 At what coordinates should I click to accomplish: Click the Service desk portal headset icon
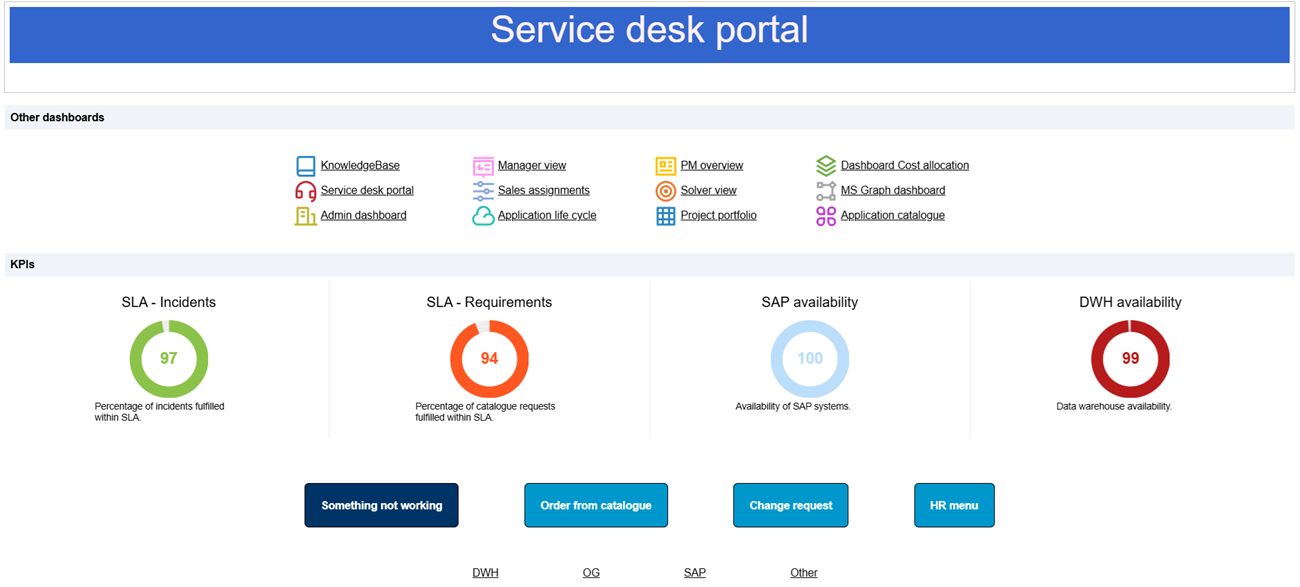306,191
